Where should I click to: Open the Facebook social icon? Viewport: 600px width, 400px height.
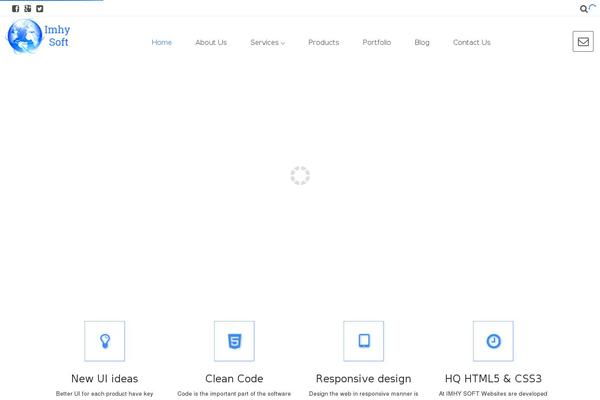[15, 8]
